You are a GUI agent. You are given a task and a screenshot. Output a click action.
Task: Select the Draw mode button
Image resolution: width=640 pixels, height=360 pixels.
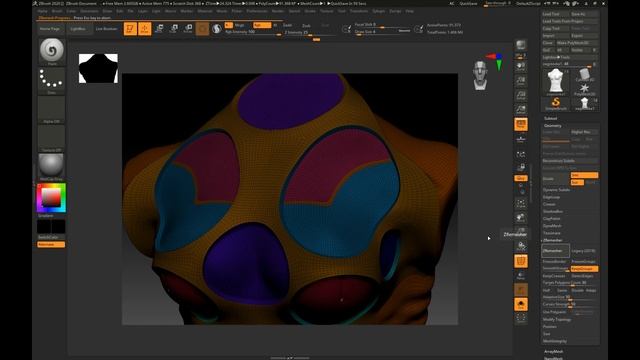click(144, 29)
